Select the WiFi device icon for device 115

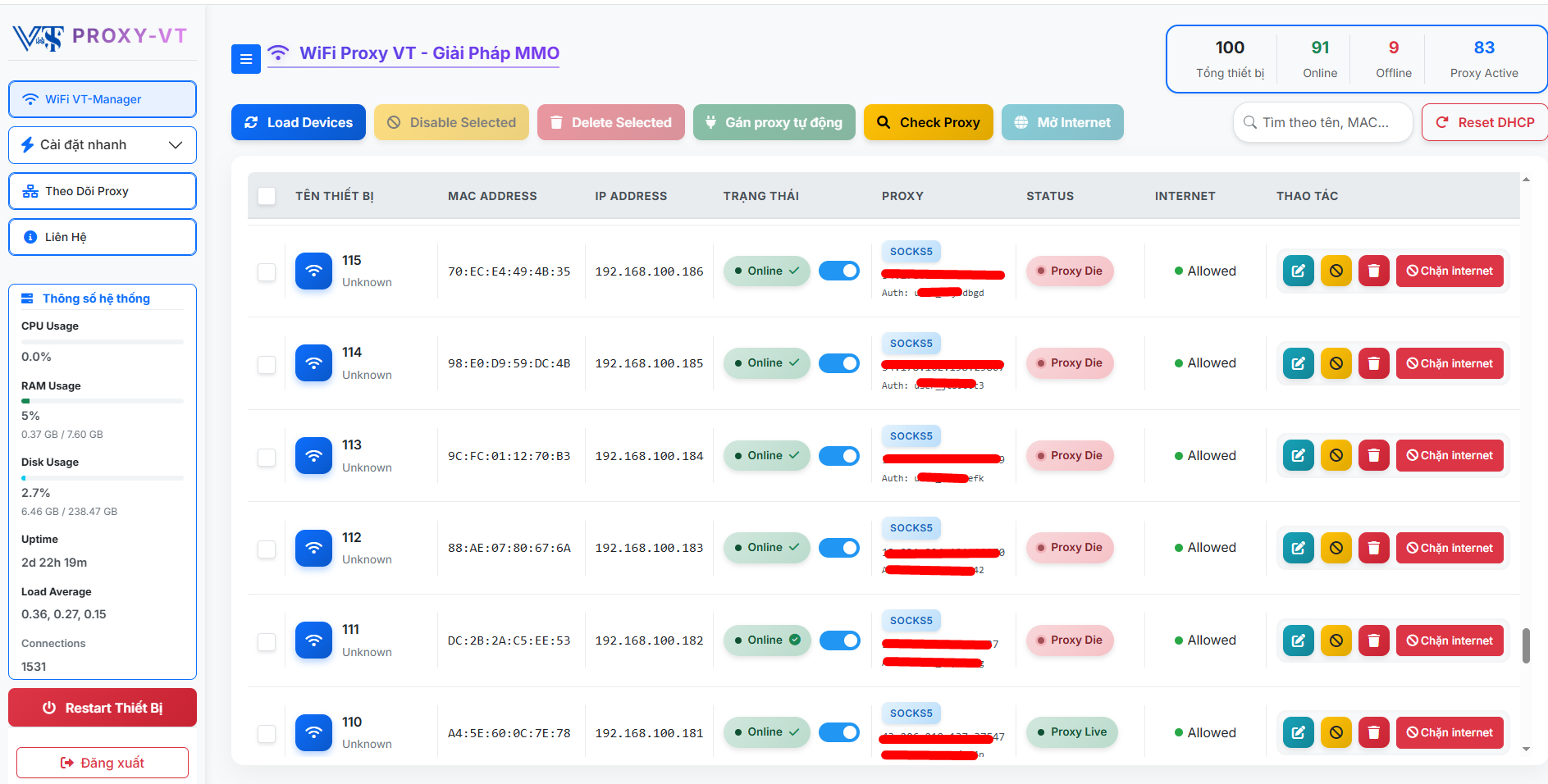pyautogui.click(x=313, y=271)
